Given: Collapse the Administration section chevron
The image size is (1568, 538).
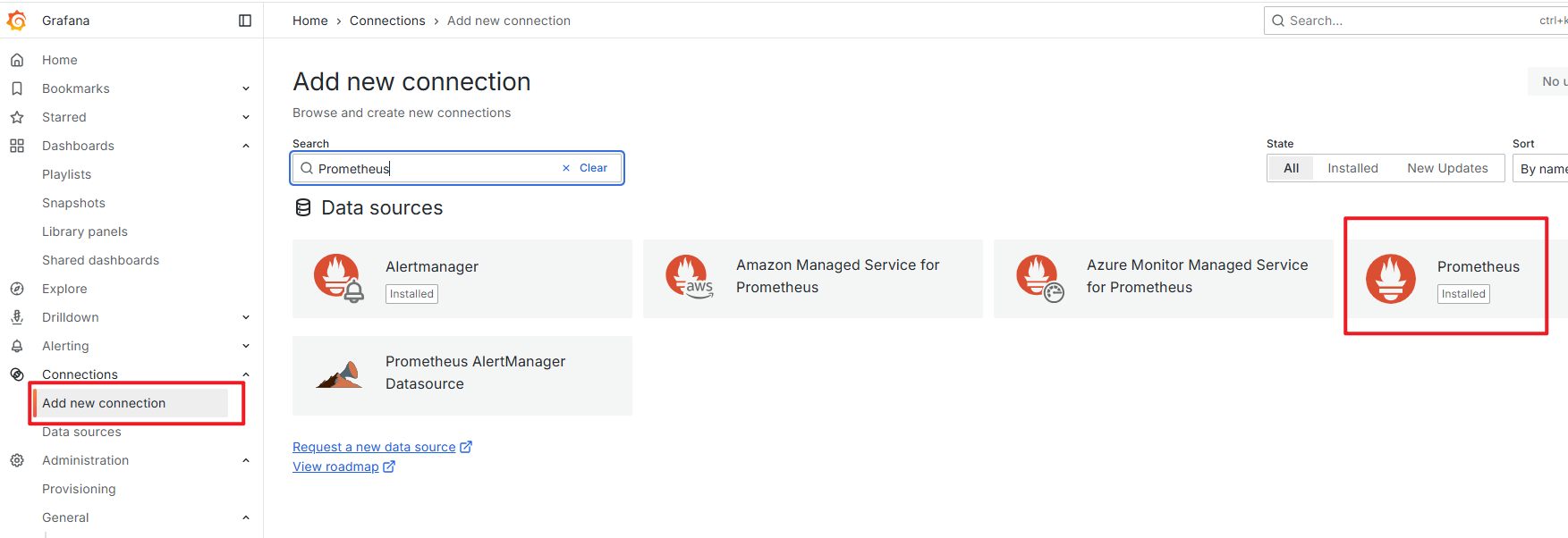Looking at the screenshot, I should click(246, 460).
